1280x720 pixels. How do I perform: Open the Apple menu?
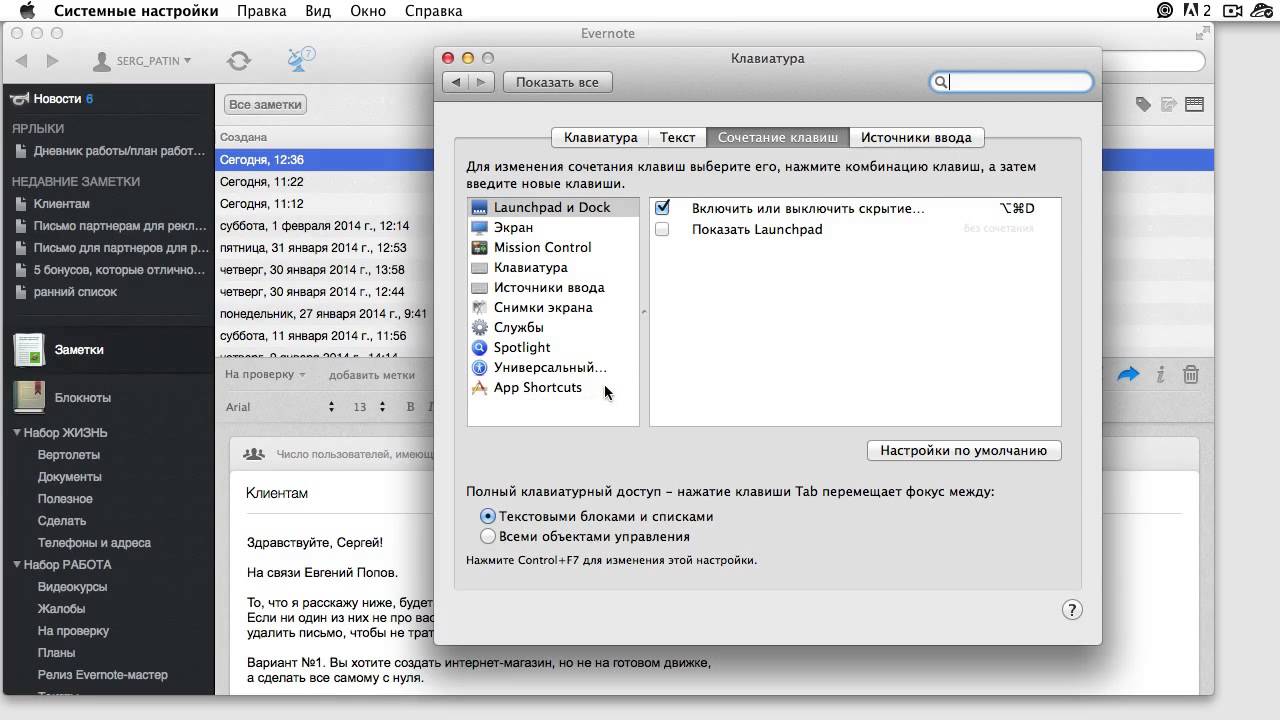[x=27, y=11]
